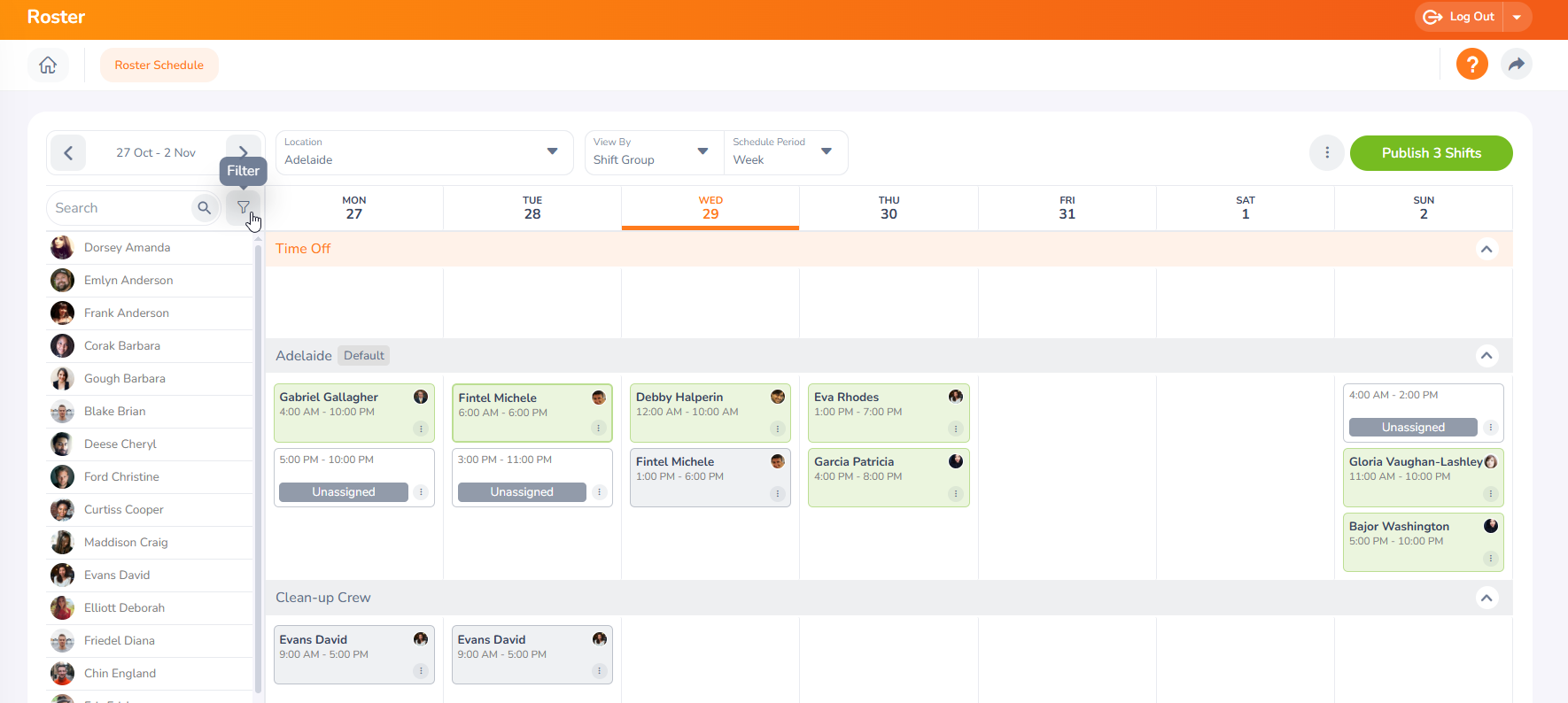
Task: Click the employee Search field
Action: pos(120,208)
